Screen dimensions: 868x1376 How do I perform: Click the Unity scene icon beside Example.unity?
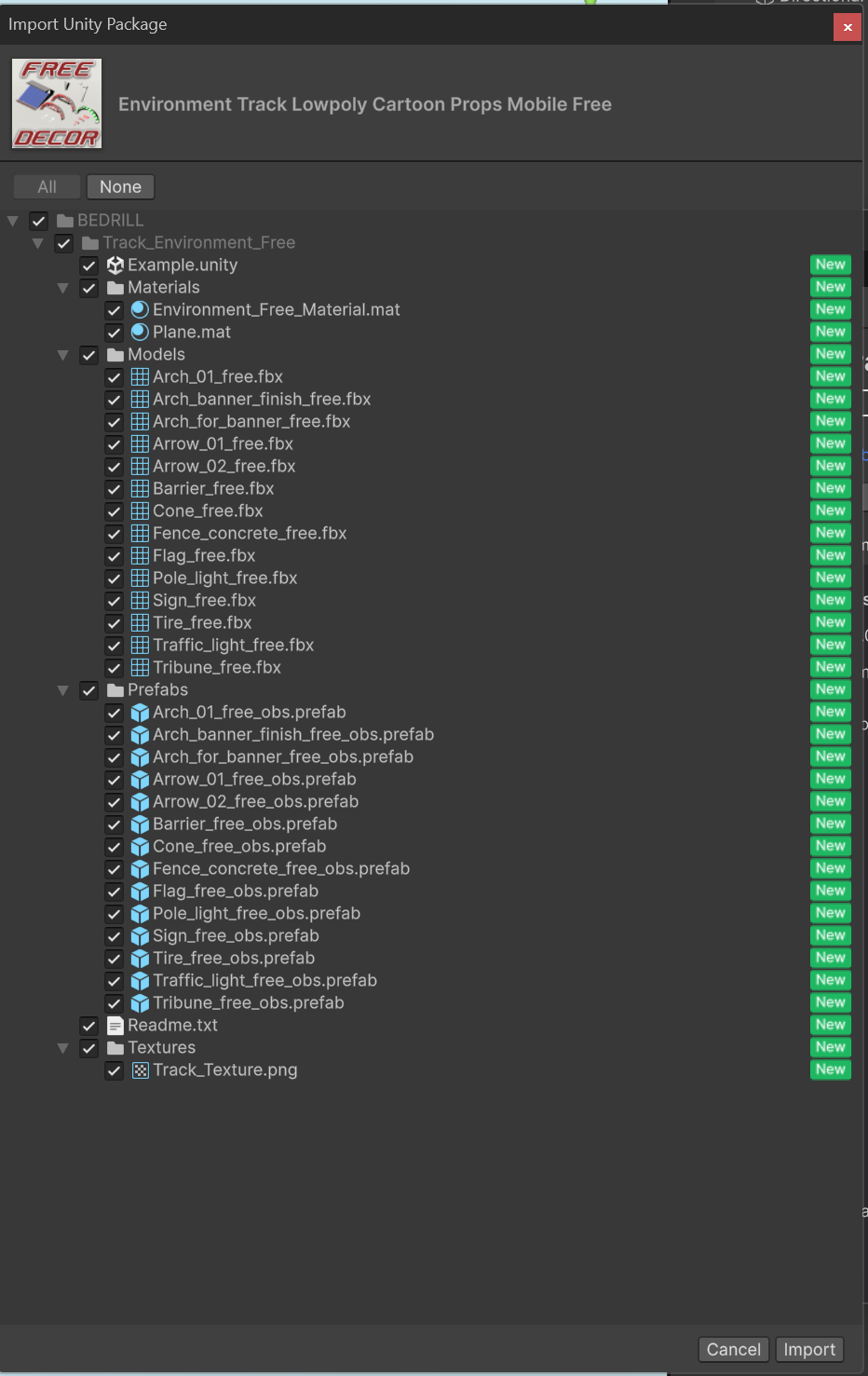(115, 266)
